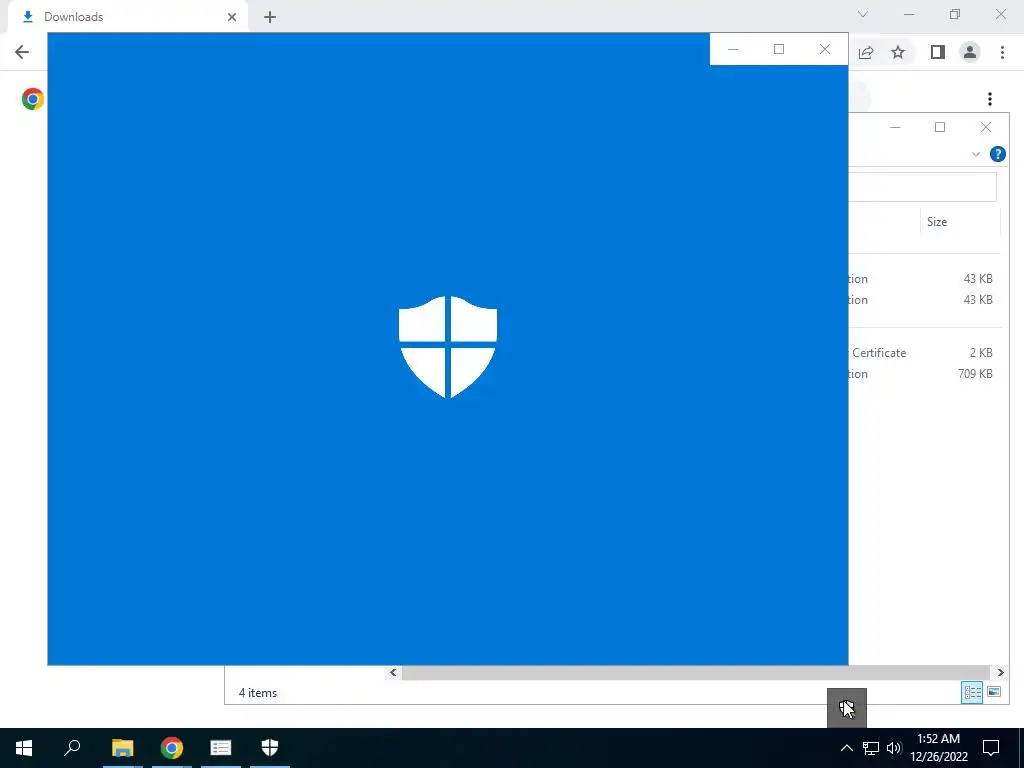Click volume speaker tray icon
The width and height of the screenshot is (1024, 768).
894,748
